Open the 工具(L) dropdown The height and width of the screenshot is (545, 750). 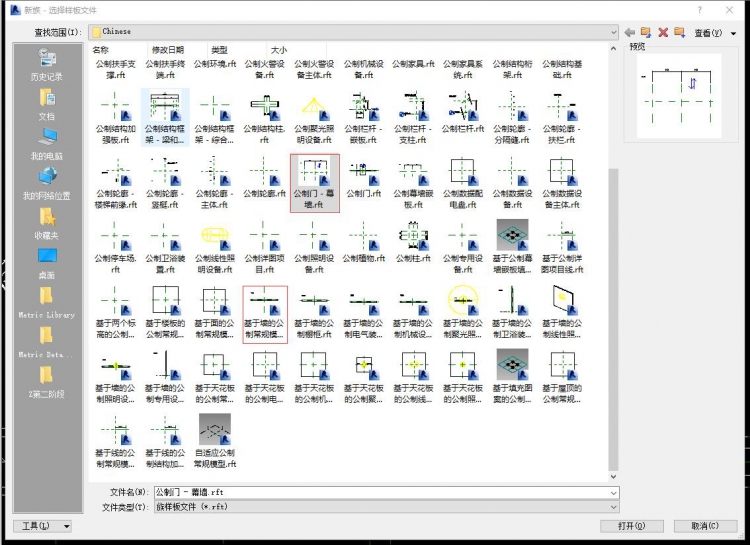tap(42, 526)
